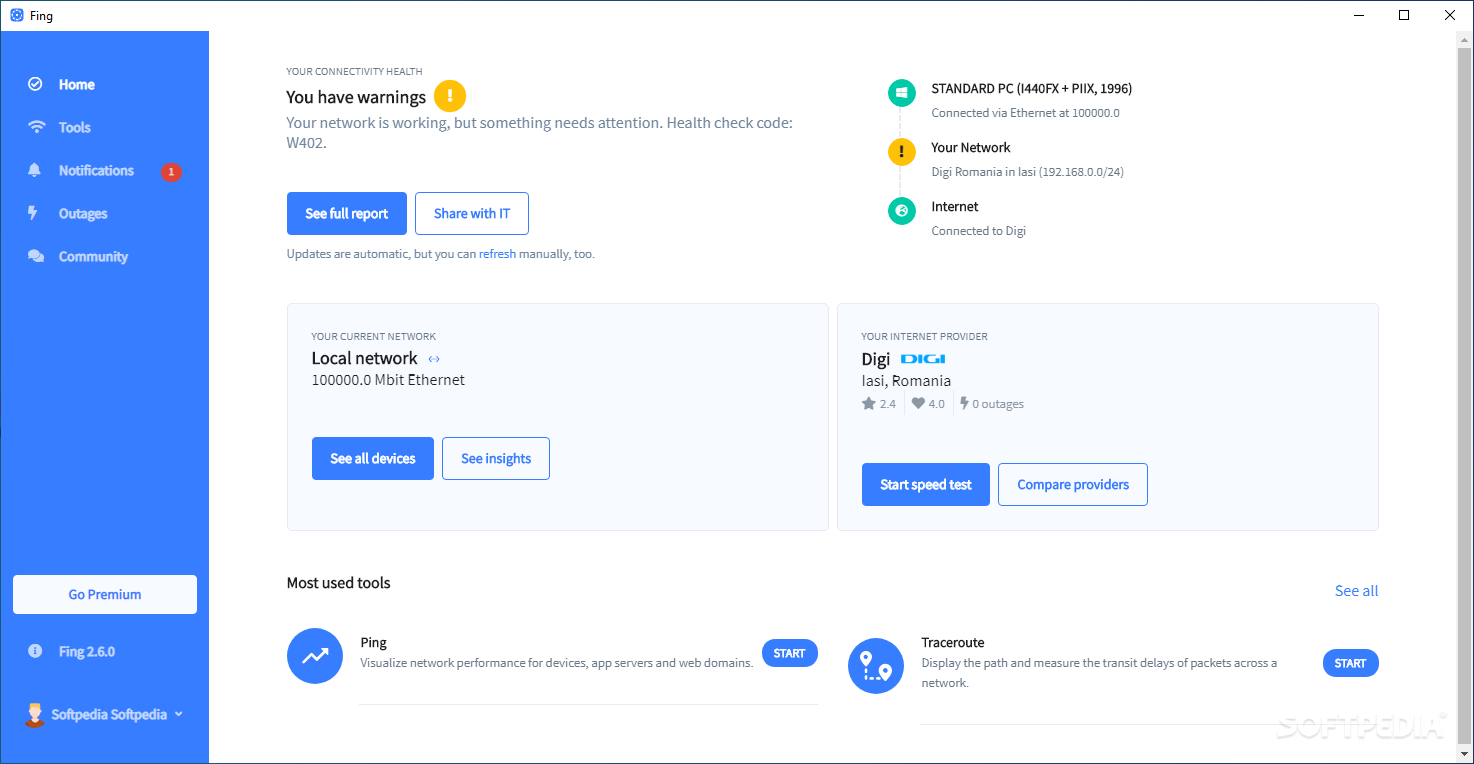Screen dimensions: 1474x764
Task: Click the red notification count badge
Action: (x=171, y=172)
